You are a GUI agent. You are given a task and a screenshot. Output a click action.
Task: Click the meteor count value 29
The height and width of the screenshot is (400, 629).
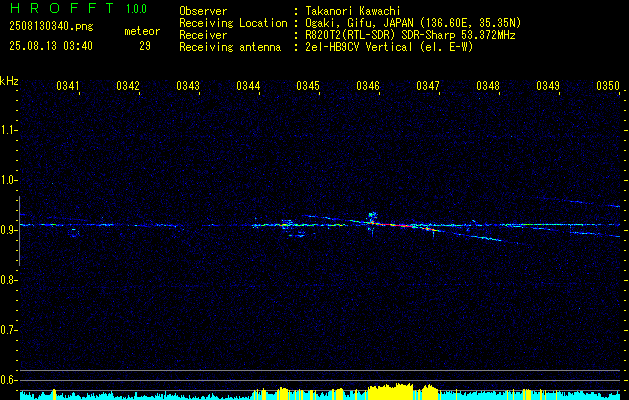pyautogui.click(x=145, y=46)
